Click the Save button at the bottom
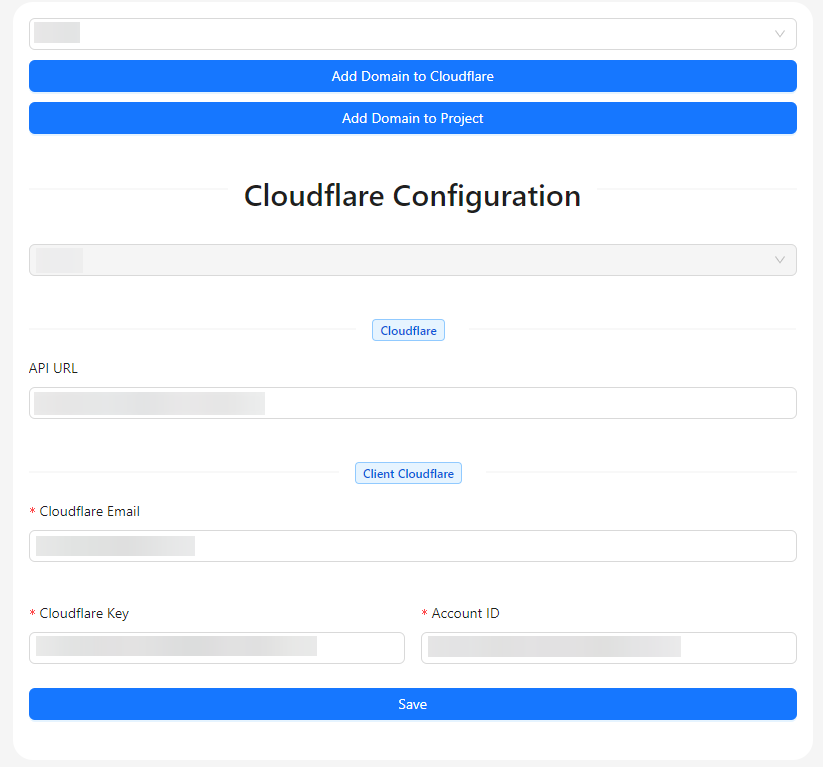 pos(412,704)
